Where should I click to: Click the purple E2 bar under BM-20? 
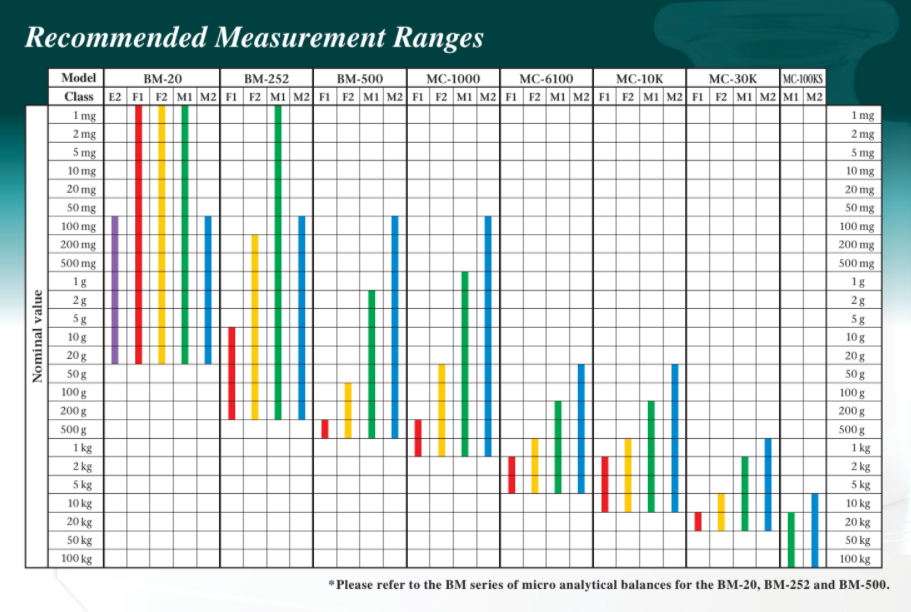[115, 290]
